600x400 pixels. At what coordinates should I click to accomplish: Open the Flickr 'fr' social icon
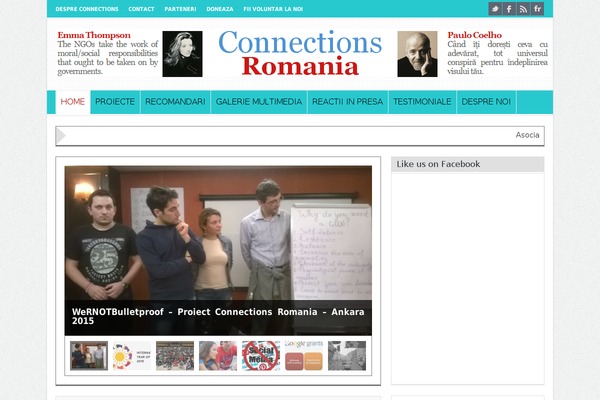(537, 9)
